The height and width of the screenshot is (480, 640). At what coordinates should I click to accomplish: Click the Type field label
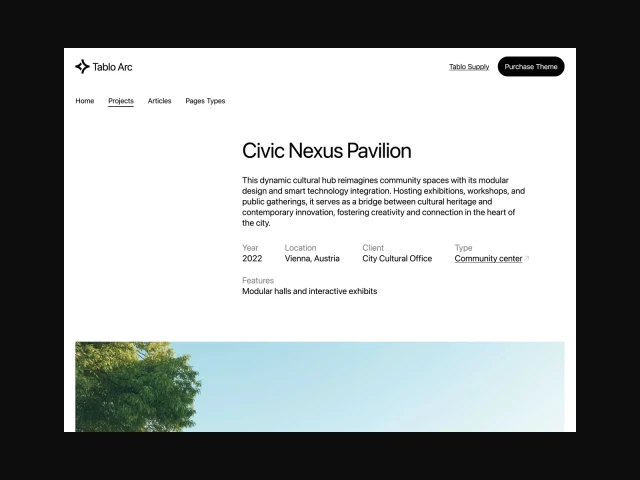(x=463, y=248)
